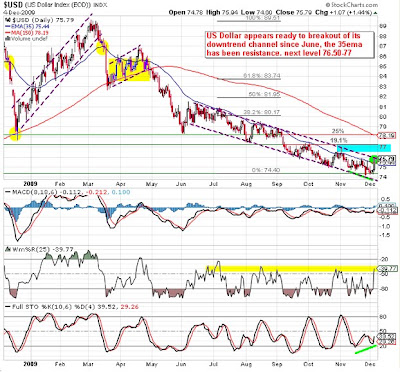
Task: Click the Feb label on price chart axis
Action: (x=60, y=184)
